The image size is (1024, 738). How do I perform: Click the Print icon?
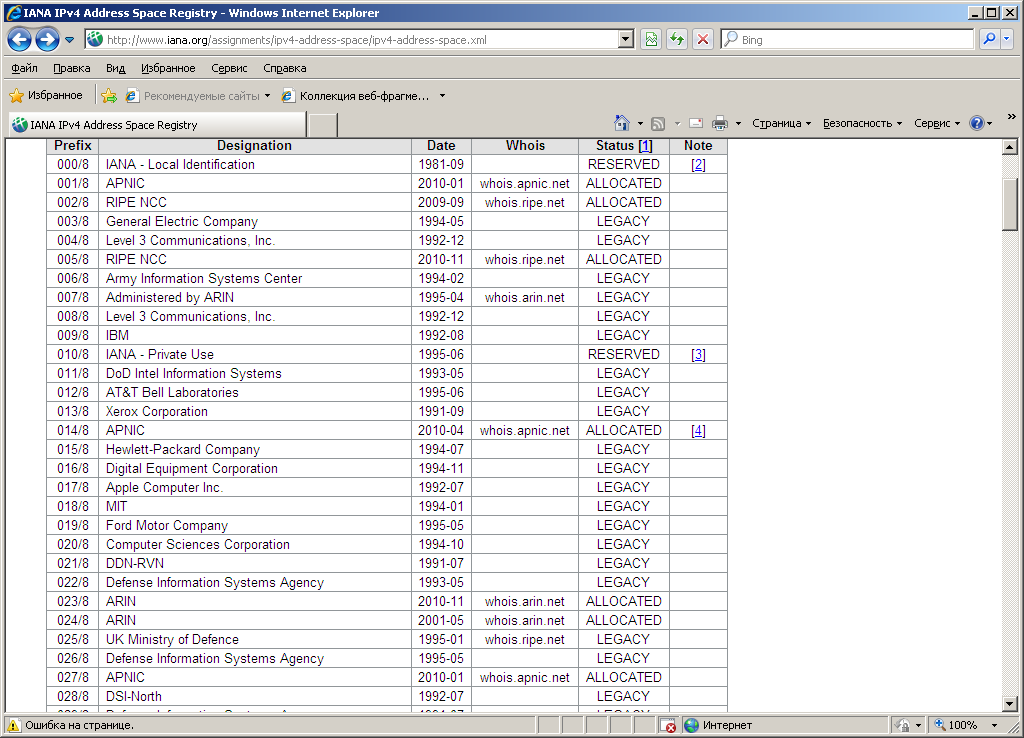(x=720, y=123)
